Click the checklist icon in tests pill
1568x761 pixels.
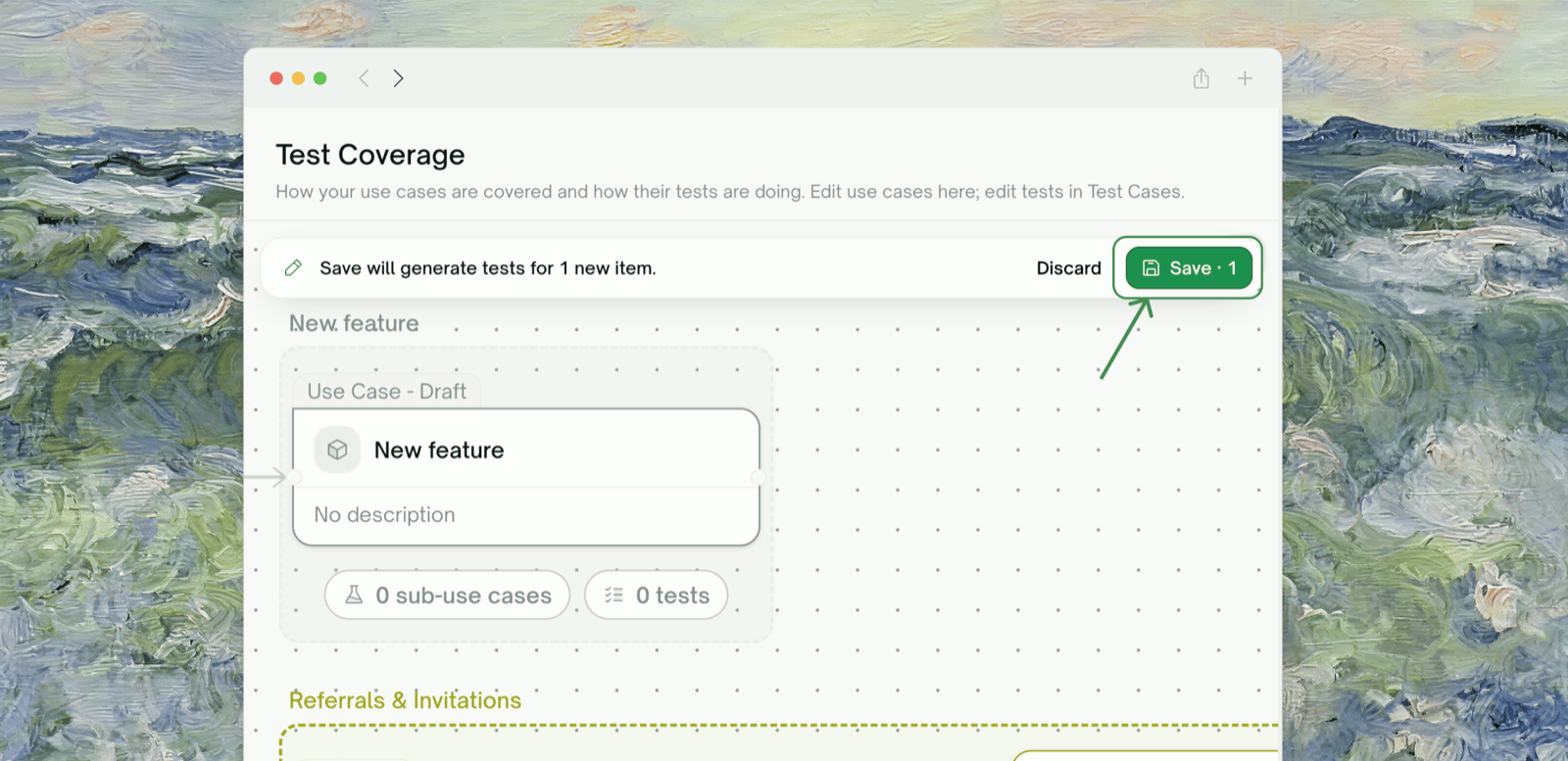pos(613,595)
